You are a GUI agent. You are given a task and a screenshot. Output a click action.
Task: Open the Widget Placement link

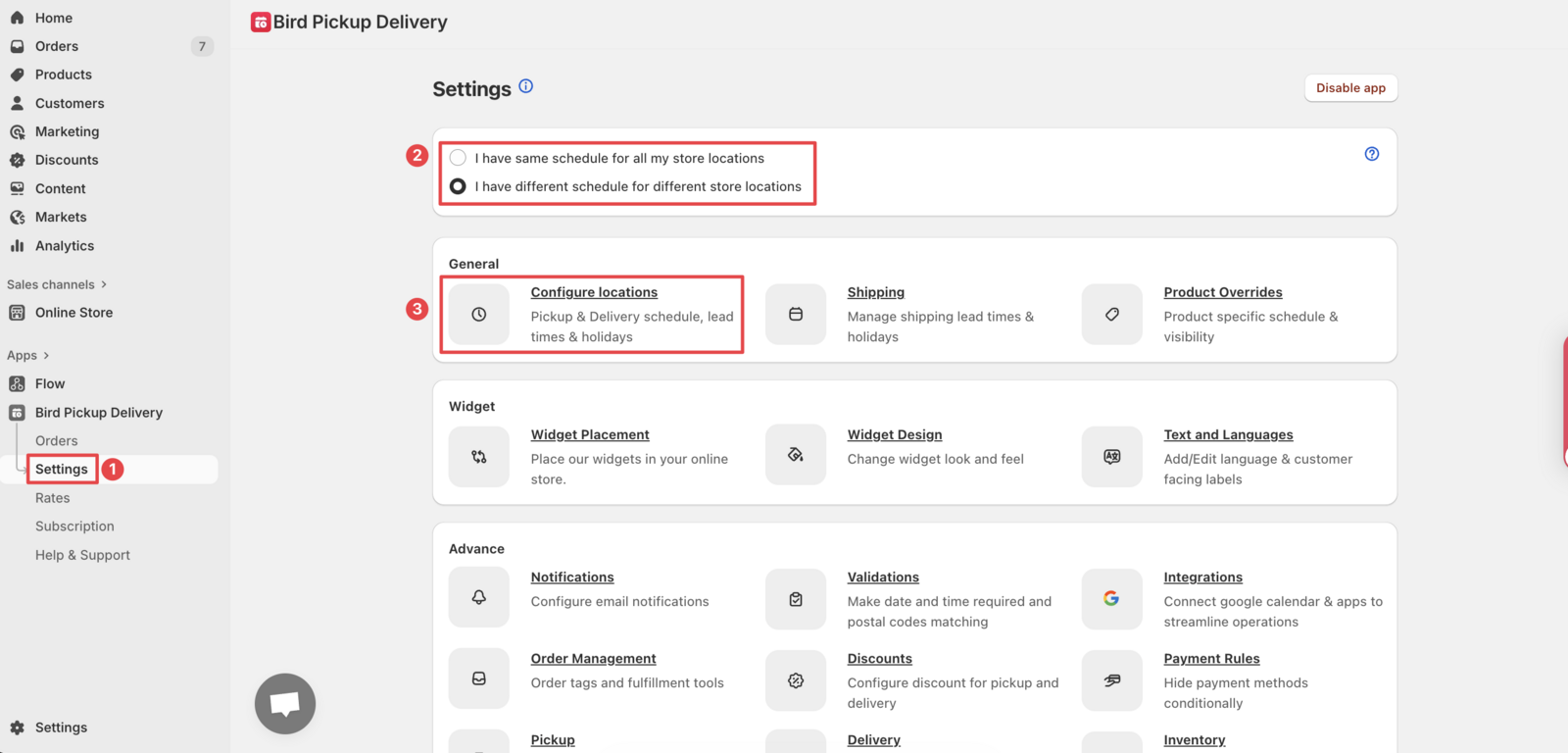pyautogui.click(x=590, y=434)
